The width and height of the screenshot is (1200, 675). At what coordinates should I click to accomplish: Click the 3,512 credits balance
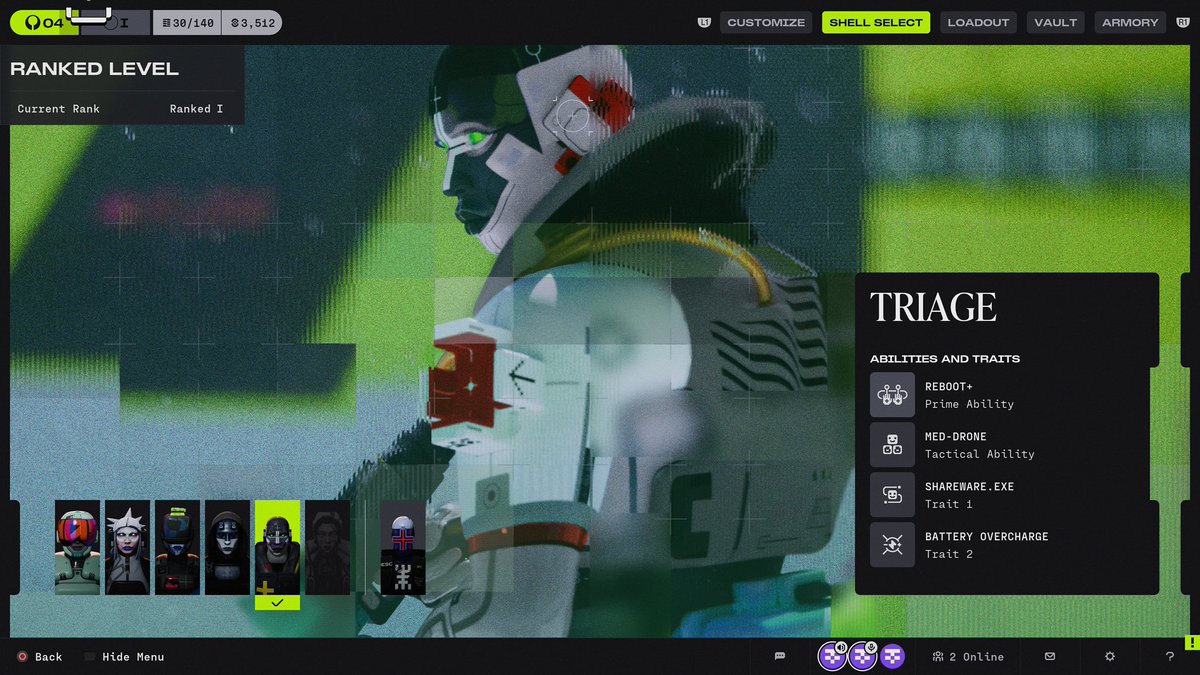tap(251, 22)
